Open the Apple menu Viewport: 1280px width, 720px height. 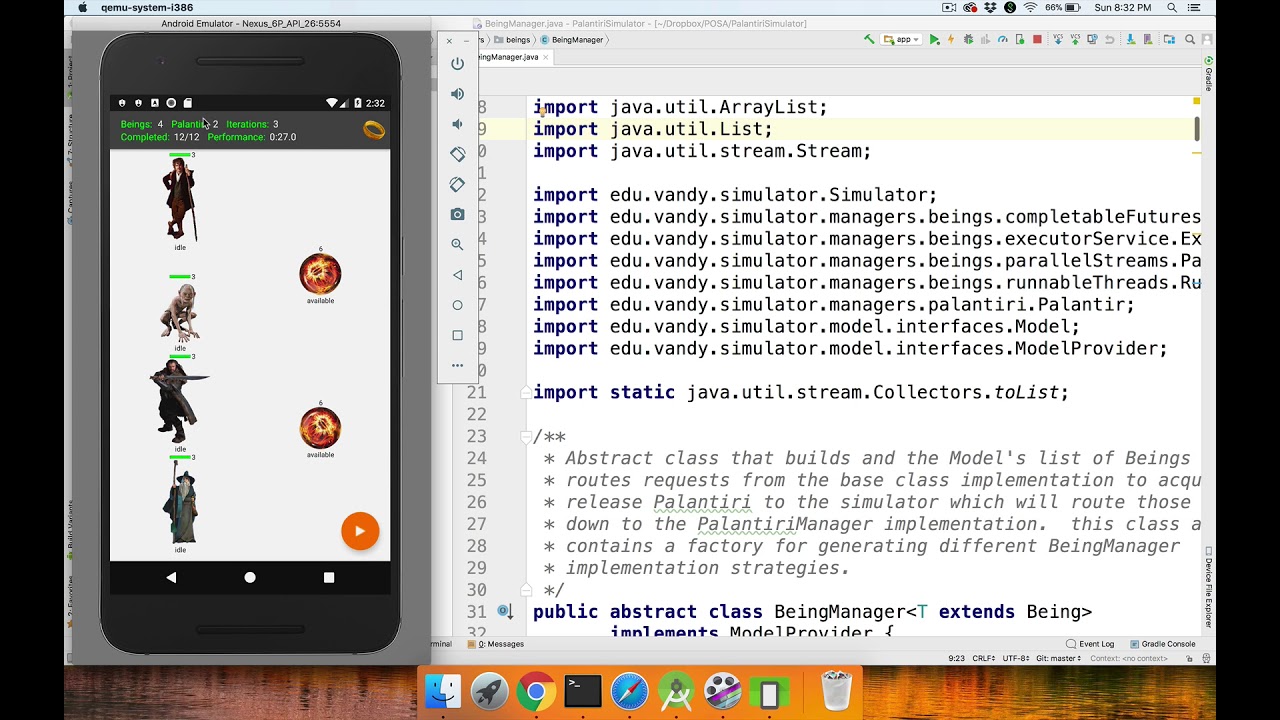coord(82,8)
